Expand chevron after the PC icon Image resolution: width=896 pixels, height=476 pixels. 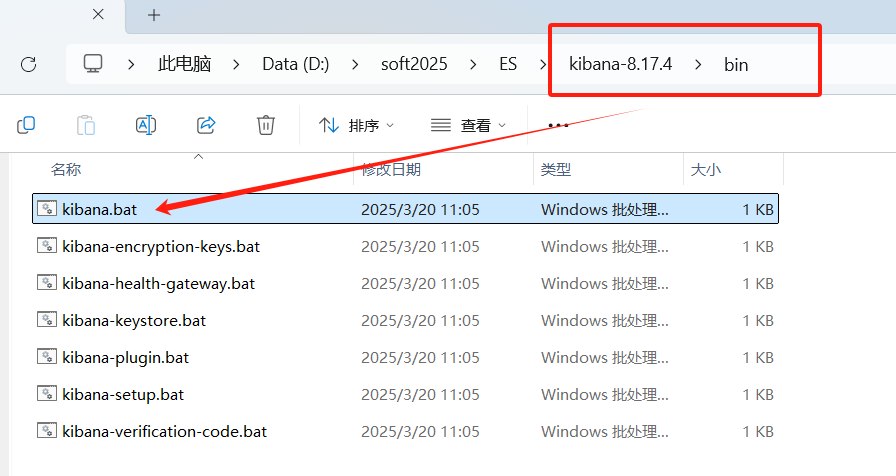pos(131,65)
